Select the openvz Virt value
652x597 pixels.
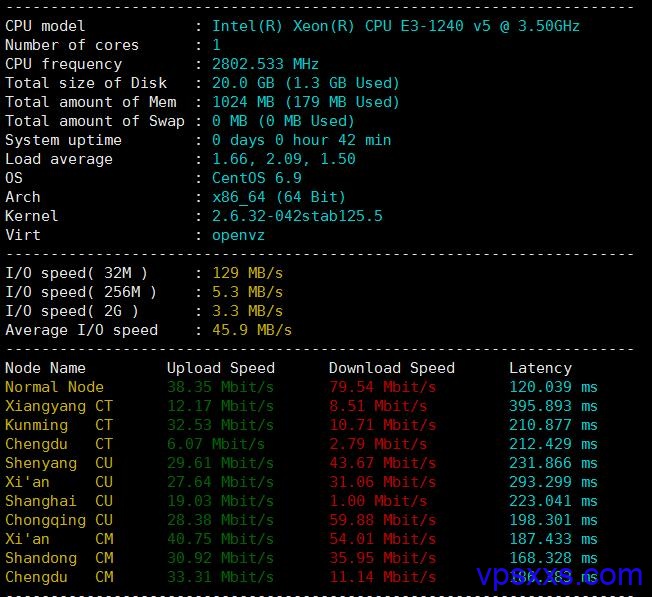coord(238,236)
